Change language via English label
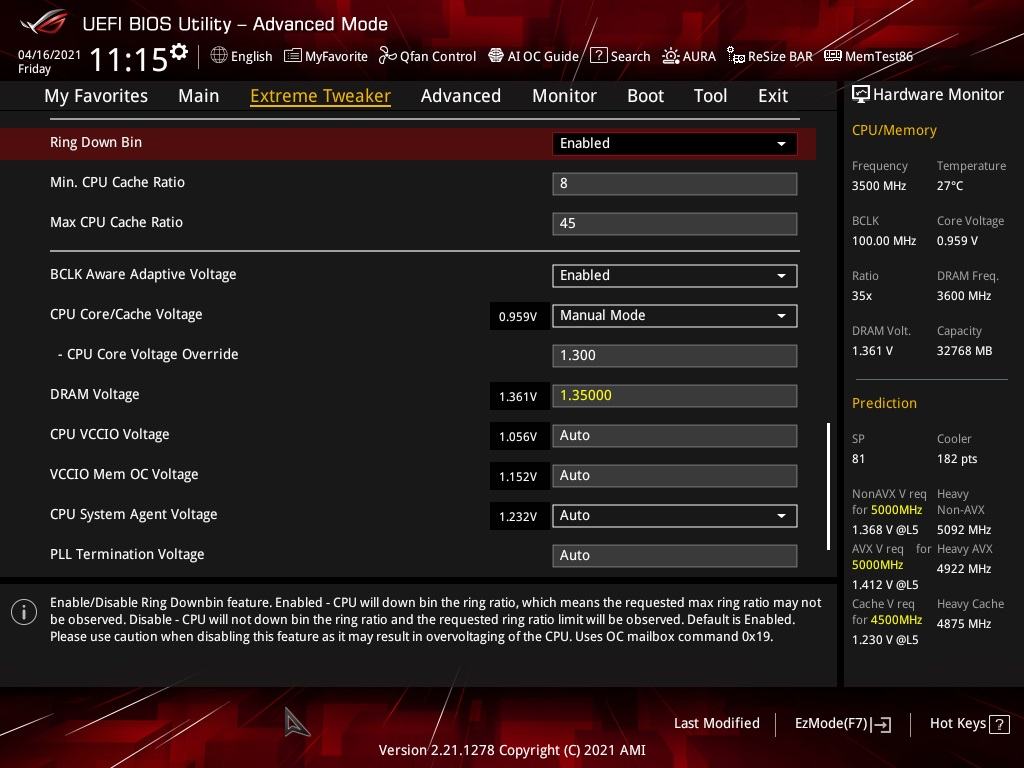Image resolution: width=1024 pixels, height=768 pixels. (251, 56)
